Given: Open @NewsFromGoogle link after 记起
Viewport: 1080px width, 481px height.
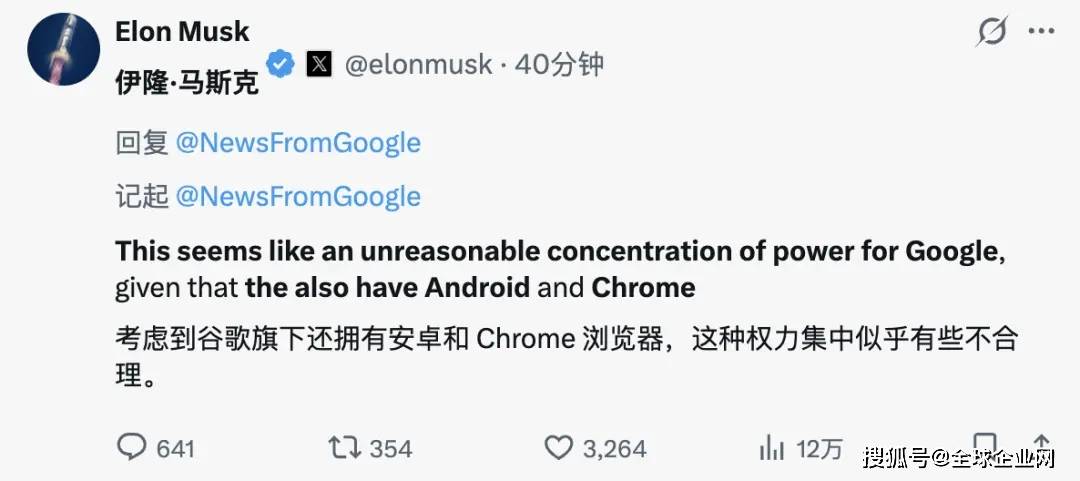Looking at the screenshot, I should point(298,196).
